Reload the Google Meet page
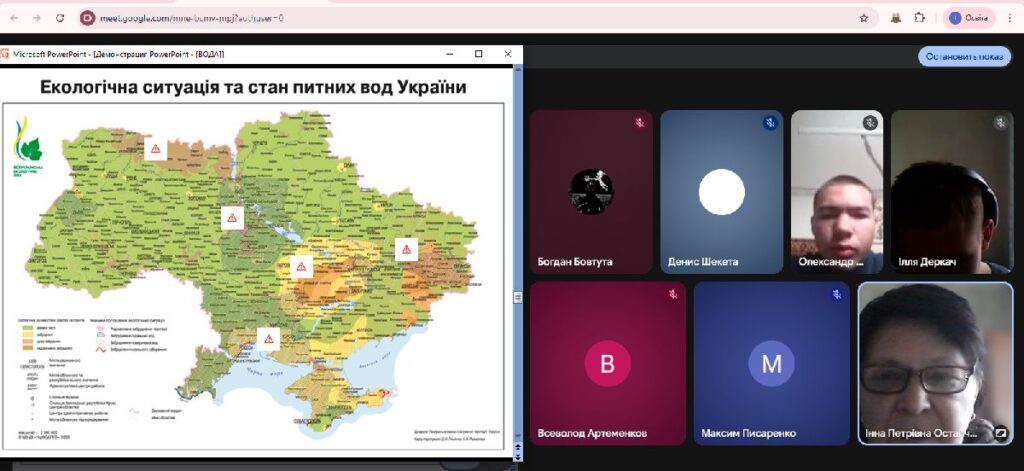The width and height of the screenshot is (1024, 471). pos(60,18)
